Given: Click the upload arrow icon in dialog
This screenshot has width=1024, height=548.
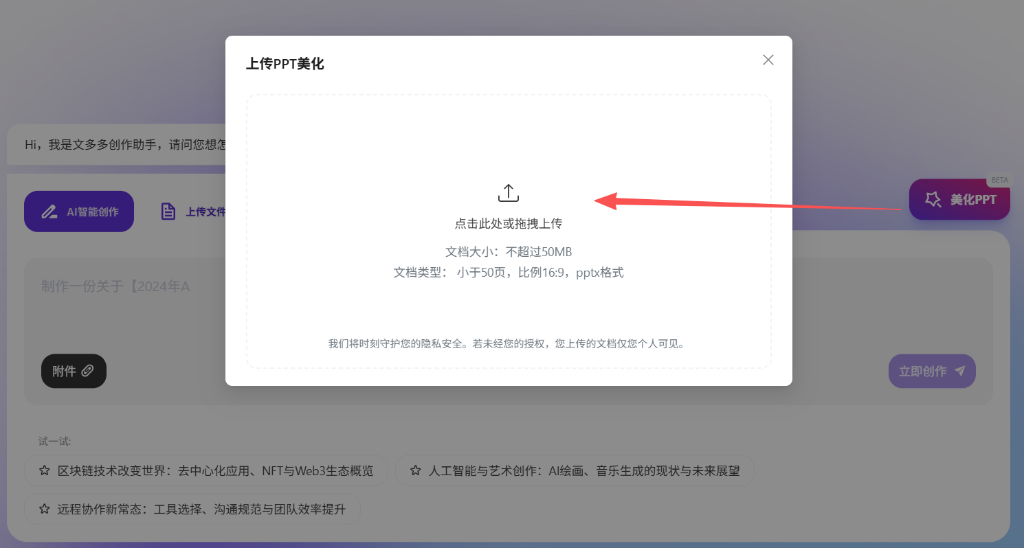Looking at the screenshot, I should (x=508, y=193).
